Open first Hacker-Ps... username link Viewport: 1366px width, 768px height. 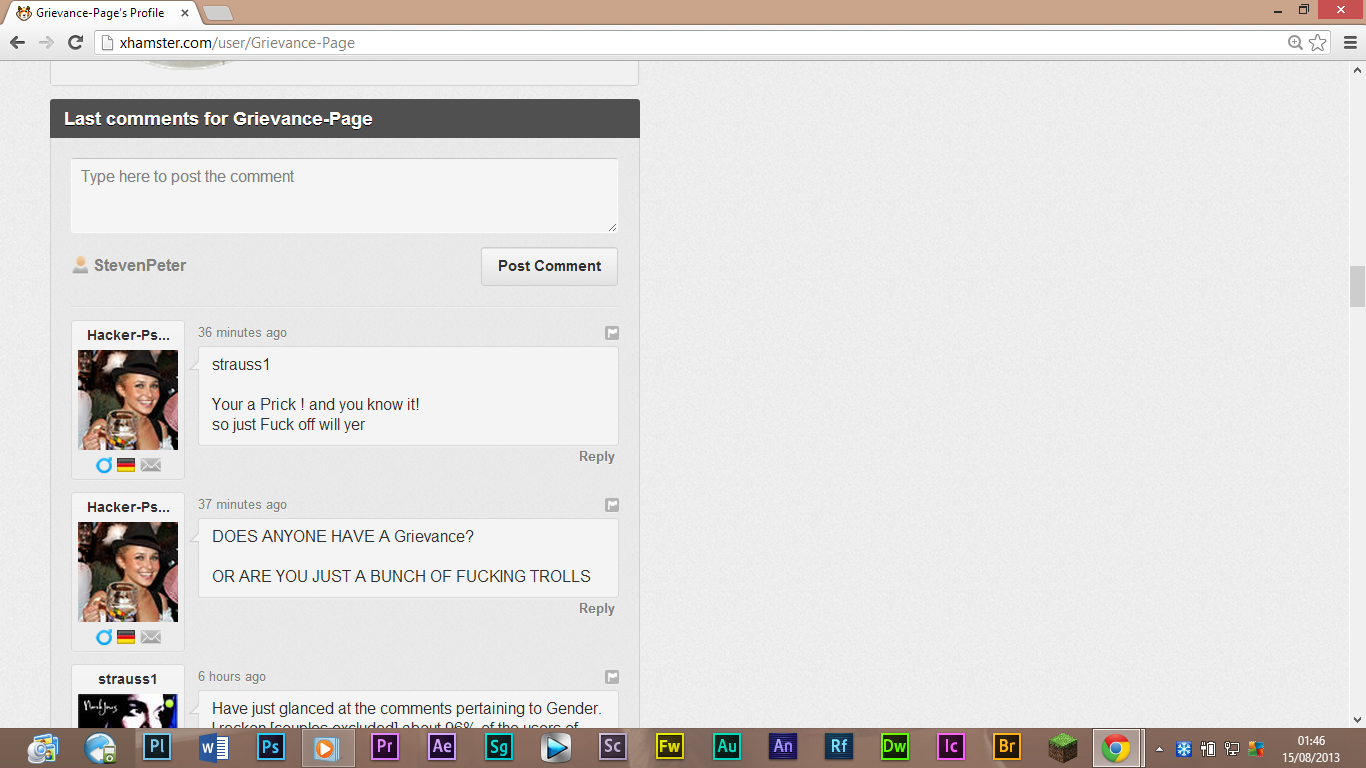[x=128, y=335]
